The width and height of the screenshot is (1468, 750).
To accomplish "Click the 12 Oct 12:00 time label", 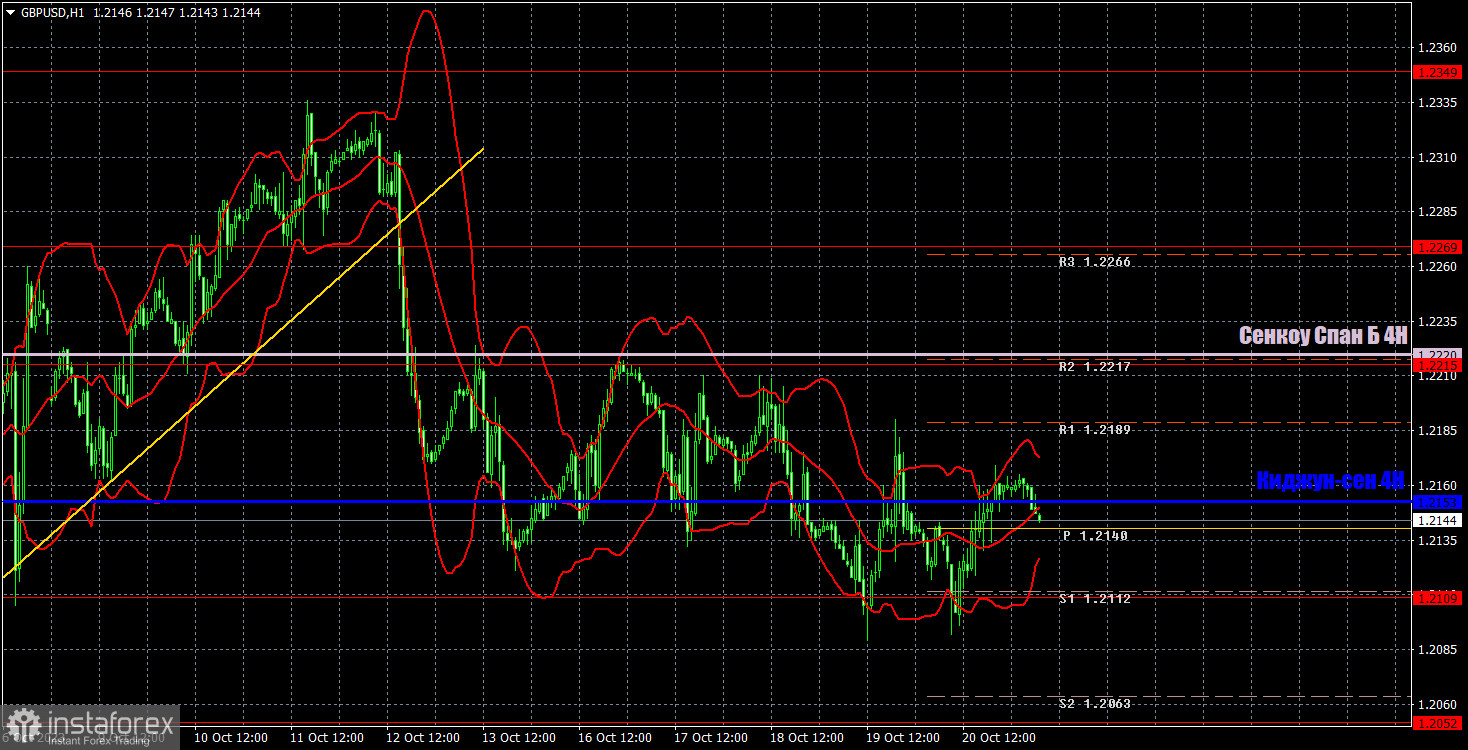I will [x=422, y=738].
